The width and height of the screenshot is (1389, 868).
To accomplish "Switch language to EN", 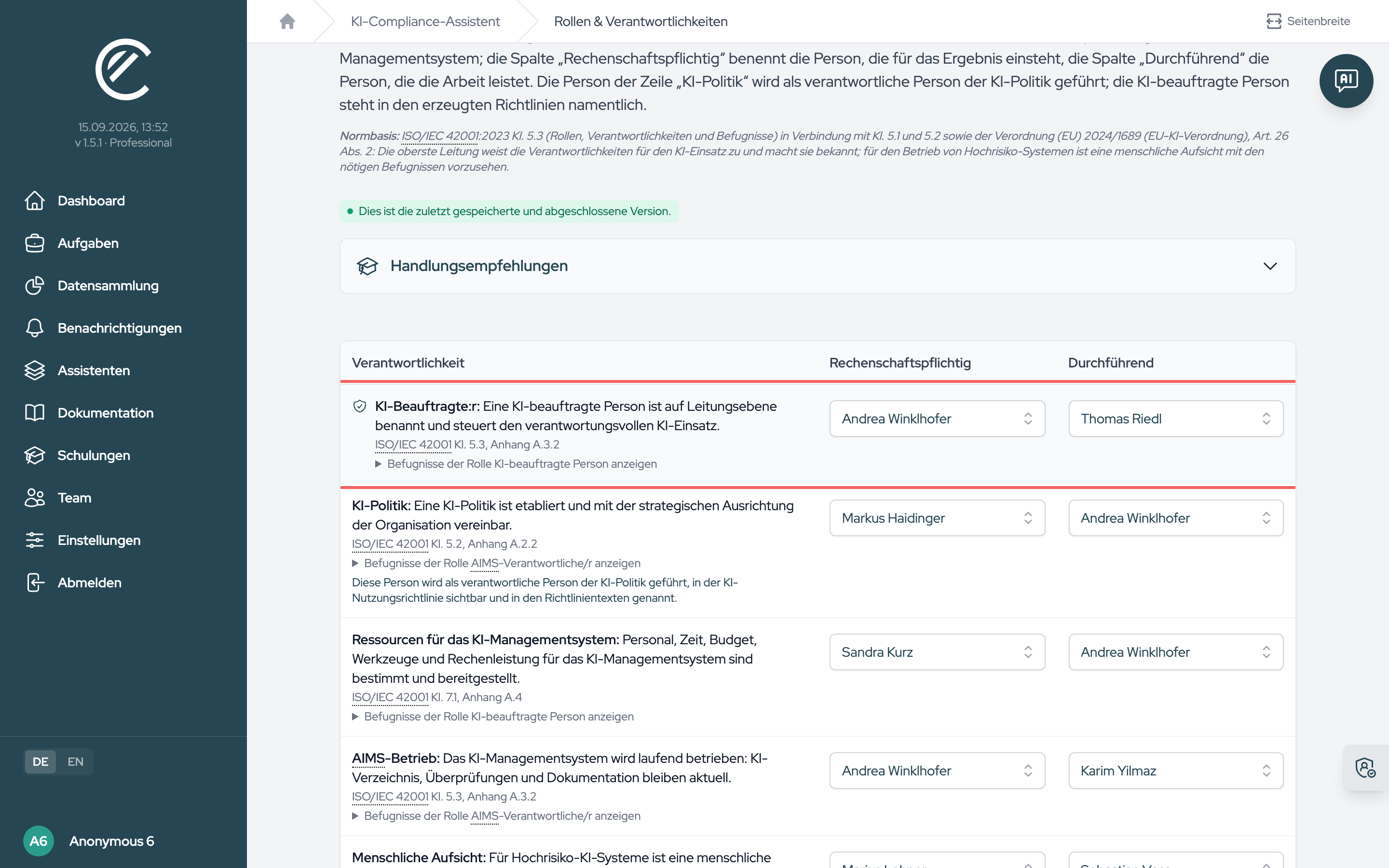I will pos(75,762).
